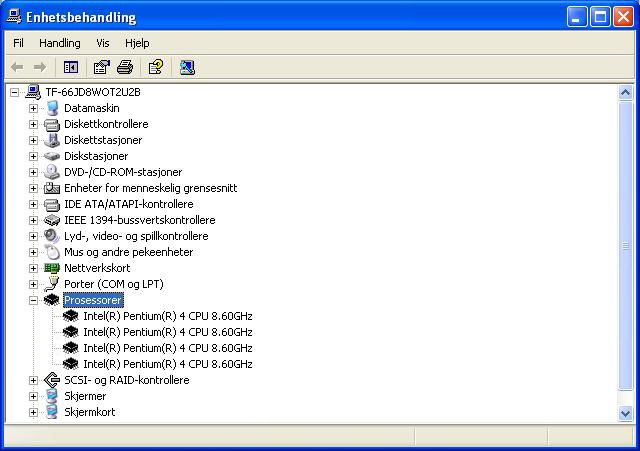Open the Properties toolbar icon

click(x=102, y=67)
